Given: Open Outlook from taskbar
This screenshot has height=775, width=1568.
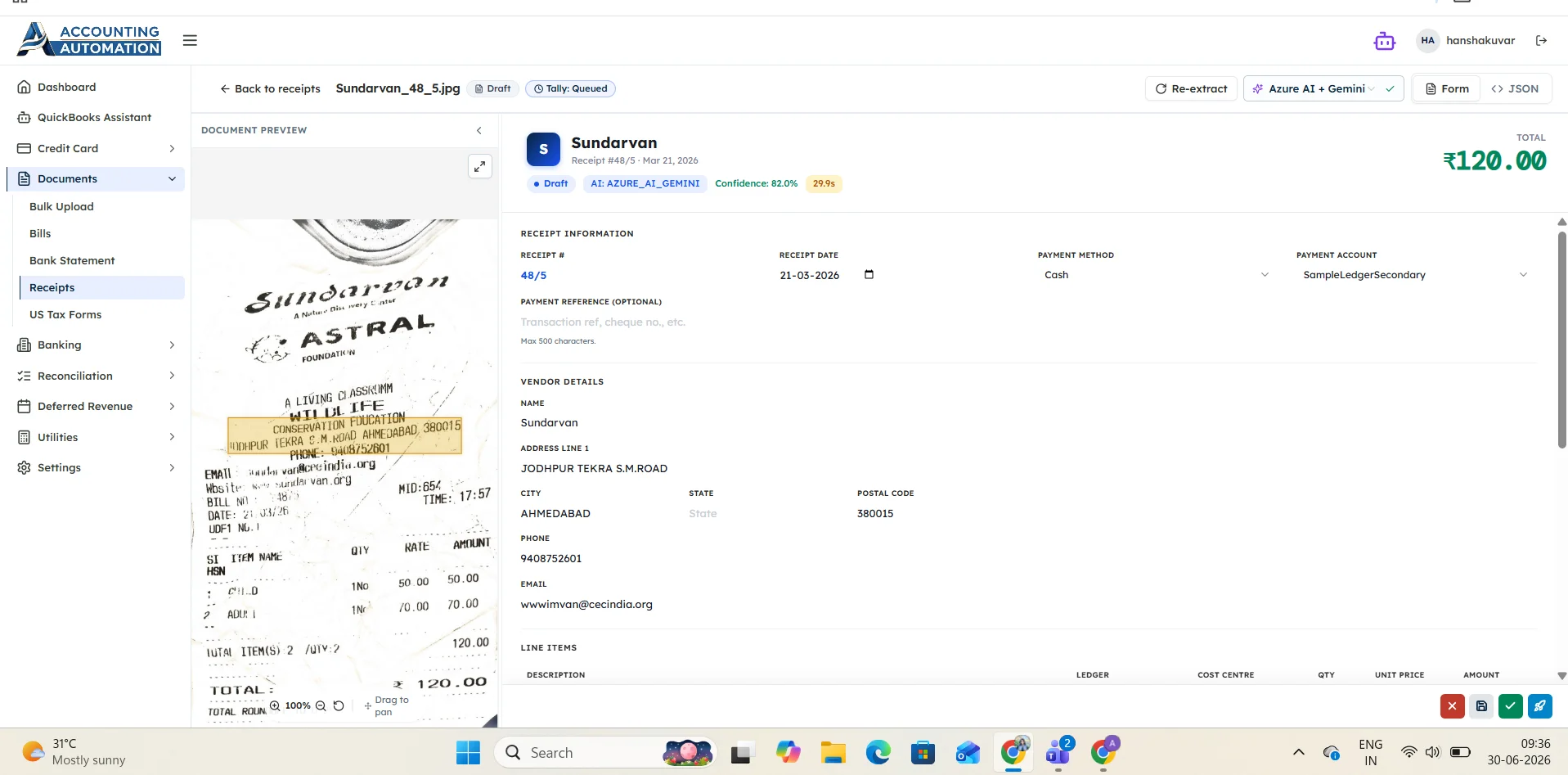Looking at the screenshot, I should pyautogui.click(x=968, y=753).
